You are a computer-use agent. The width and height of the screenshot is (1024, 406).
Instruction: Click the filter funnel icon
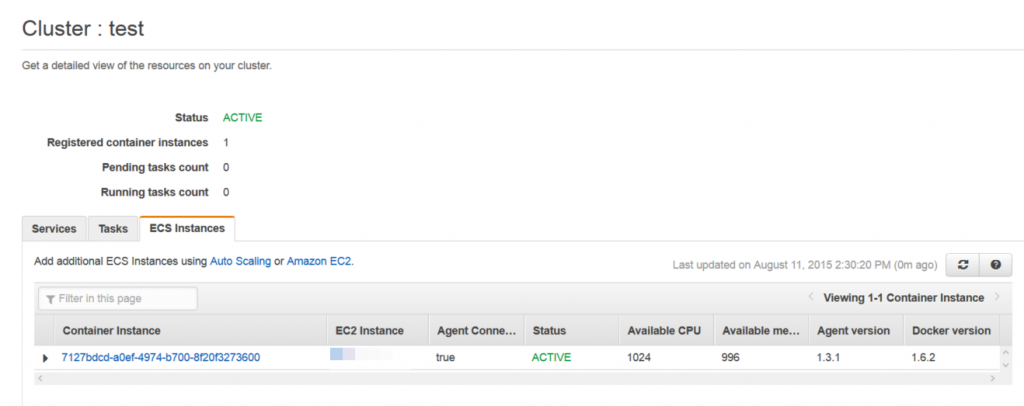50,299
